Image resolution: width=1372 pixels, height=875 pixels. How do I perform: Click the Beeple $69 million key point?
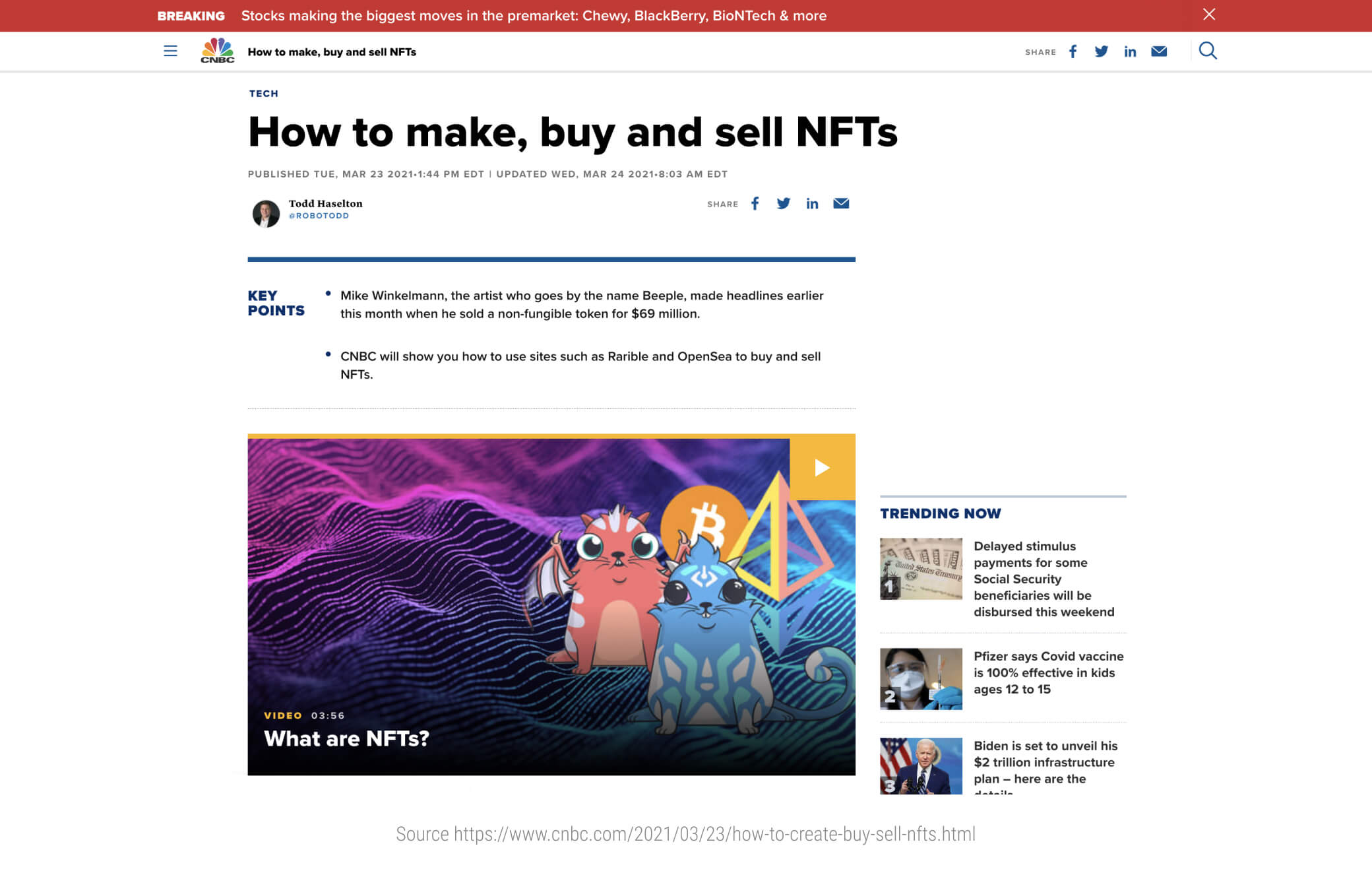click(x=582, y=304)
